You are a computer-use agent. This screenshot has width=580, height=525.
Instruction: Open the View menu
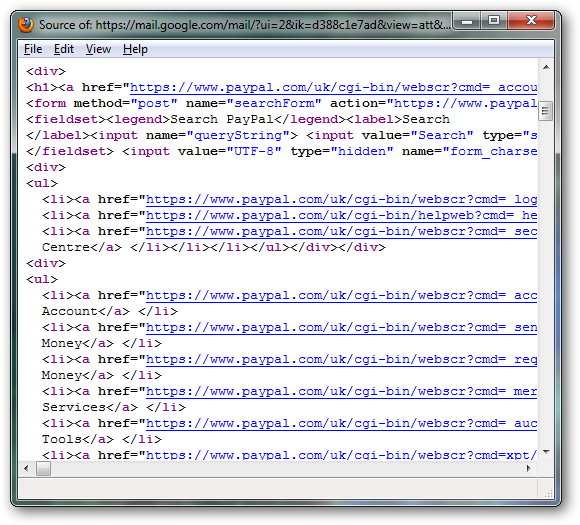tap(98, 49)
